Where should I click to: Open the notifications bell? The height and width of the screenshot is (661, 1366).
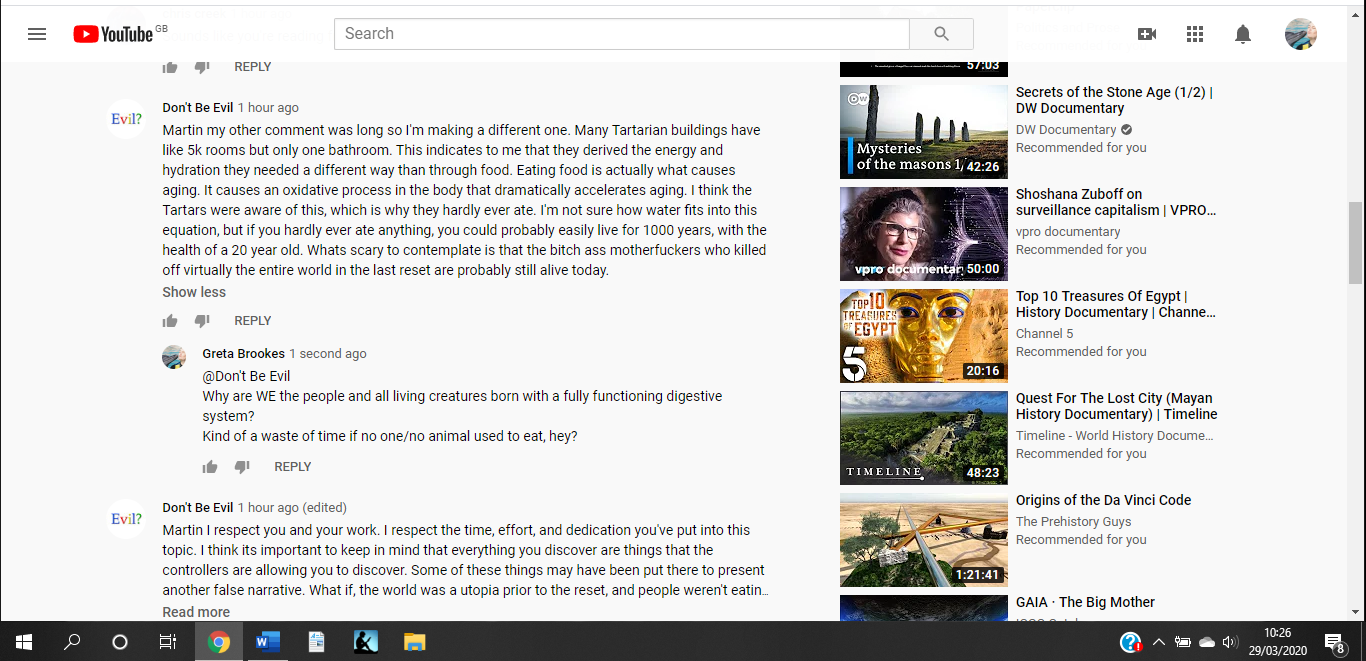[x=1243, y=34]
